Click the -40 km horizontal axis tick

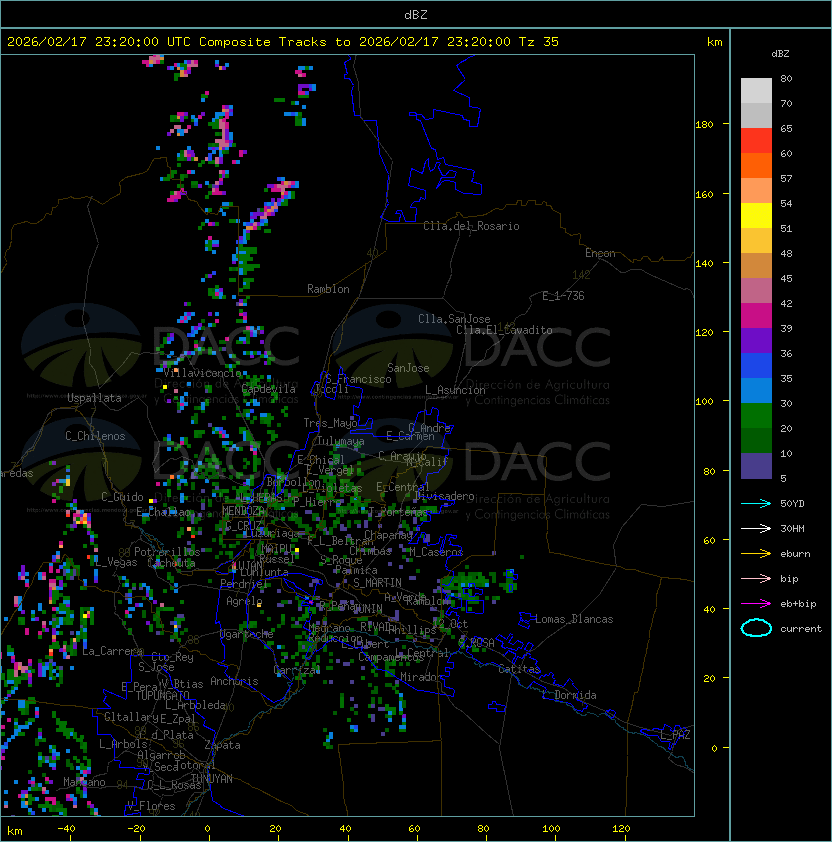(x=66, y=829)
